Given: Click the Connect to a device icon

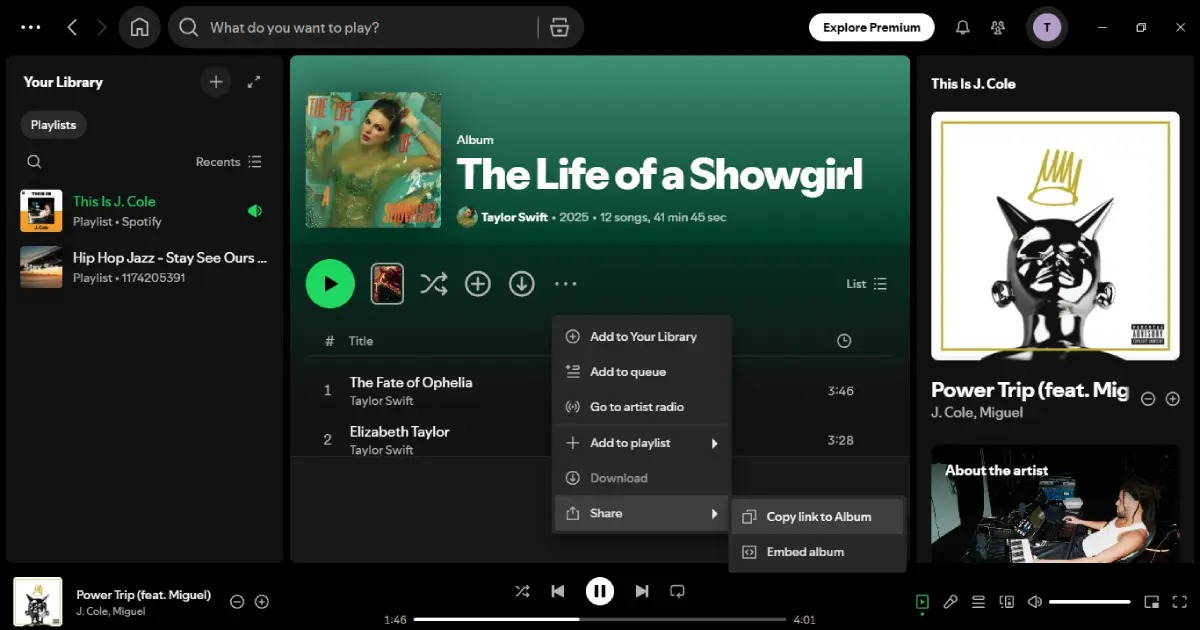Looking at the screenshot, I should tap(1007, 602).
